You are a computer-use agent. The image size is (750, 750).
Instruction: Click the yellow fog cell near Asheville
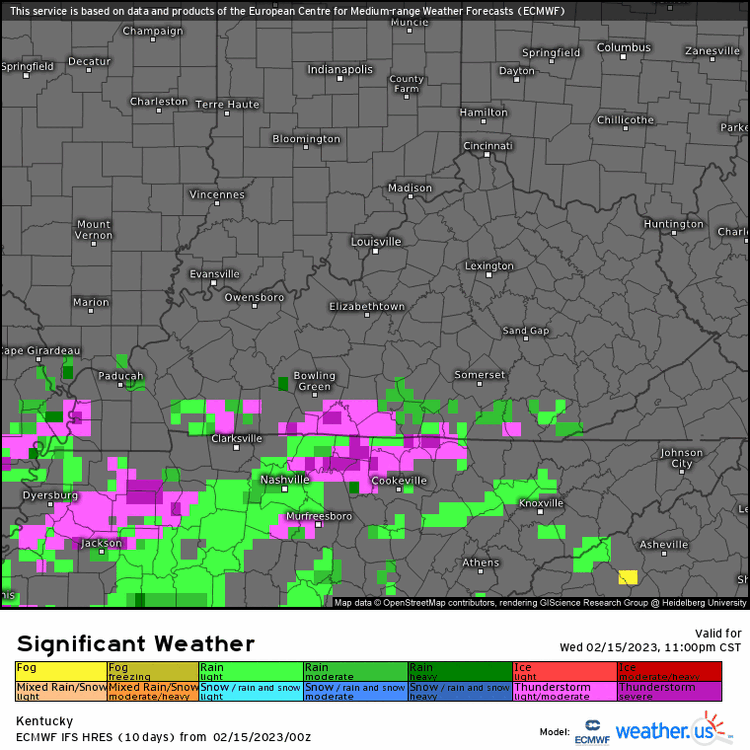coord(628,577)
